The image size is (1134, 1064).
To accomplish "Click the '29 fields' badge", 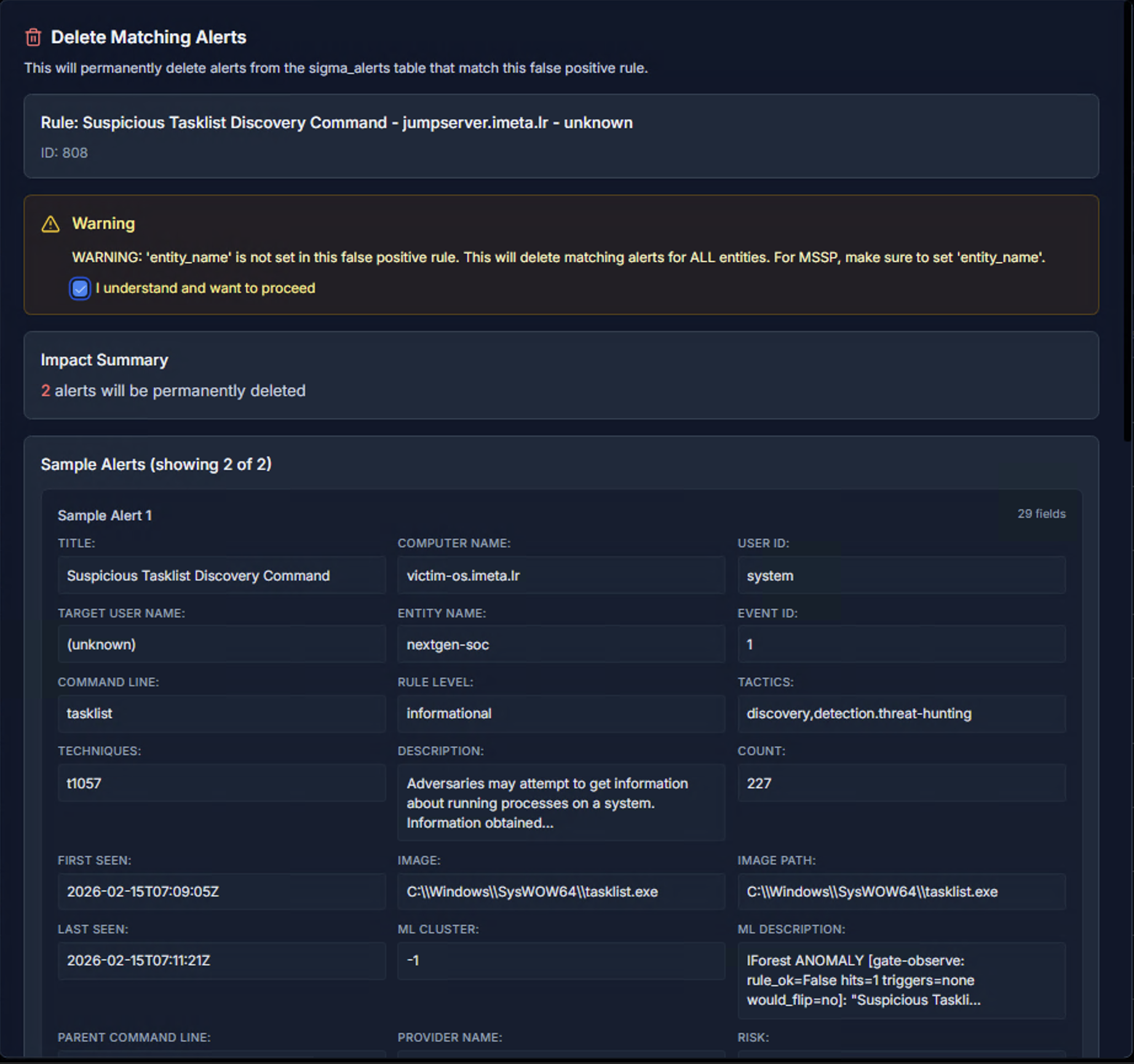I will [x=1042, y=514].
